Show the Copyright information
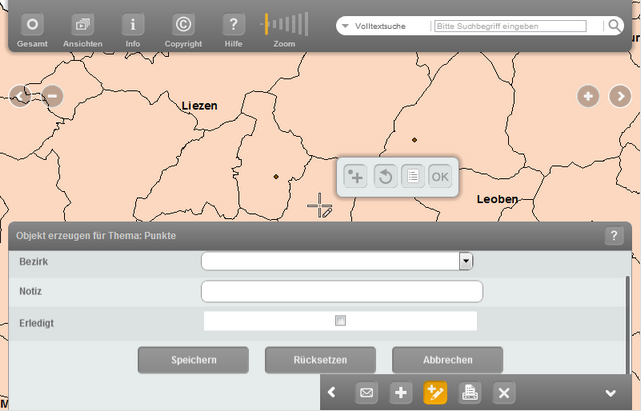Image resolution: width=641 pixels, height=411 pixels. click(x=183, y=25)
